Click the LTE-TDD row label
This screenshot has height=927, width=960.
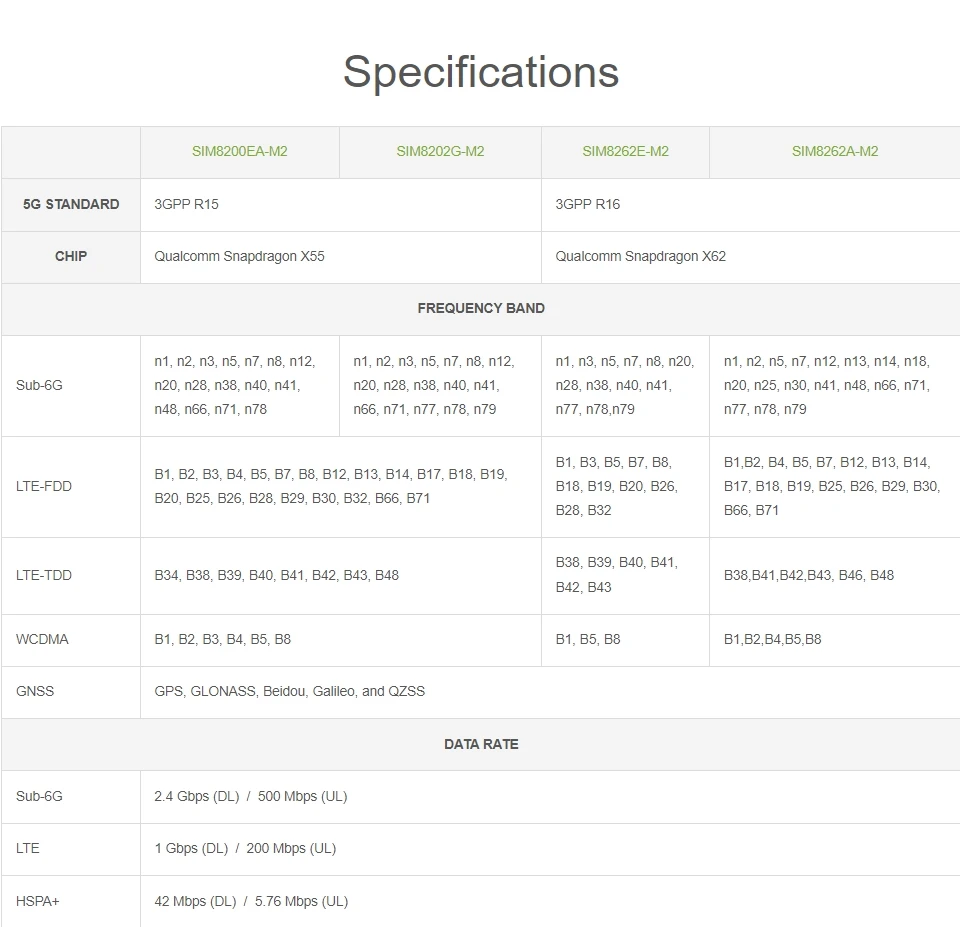tap(44, 575)
